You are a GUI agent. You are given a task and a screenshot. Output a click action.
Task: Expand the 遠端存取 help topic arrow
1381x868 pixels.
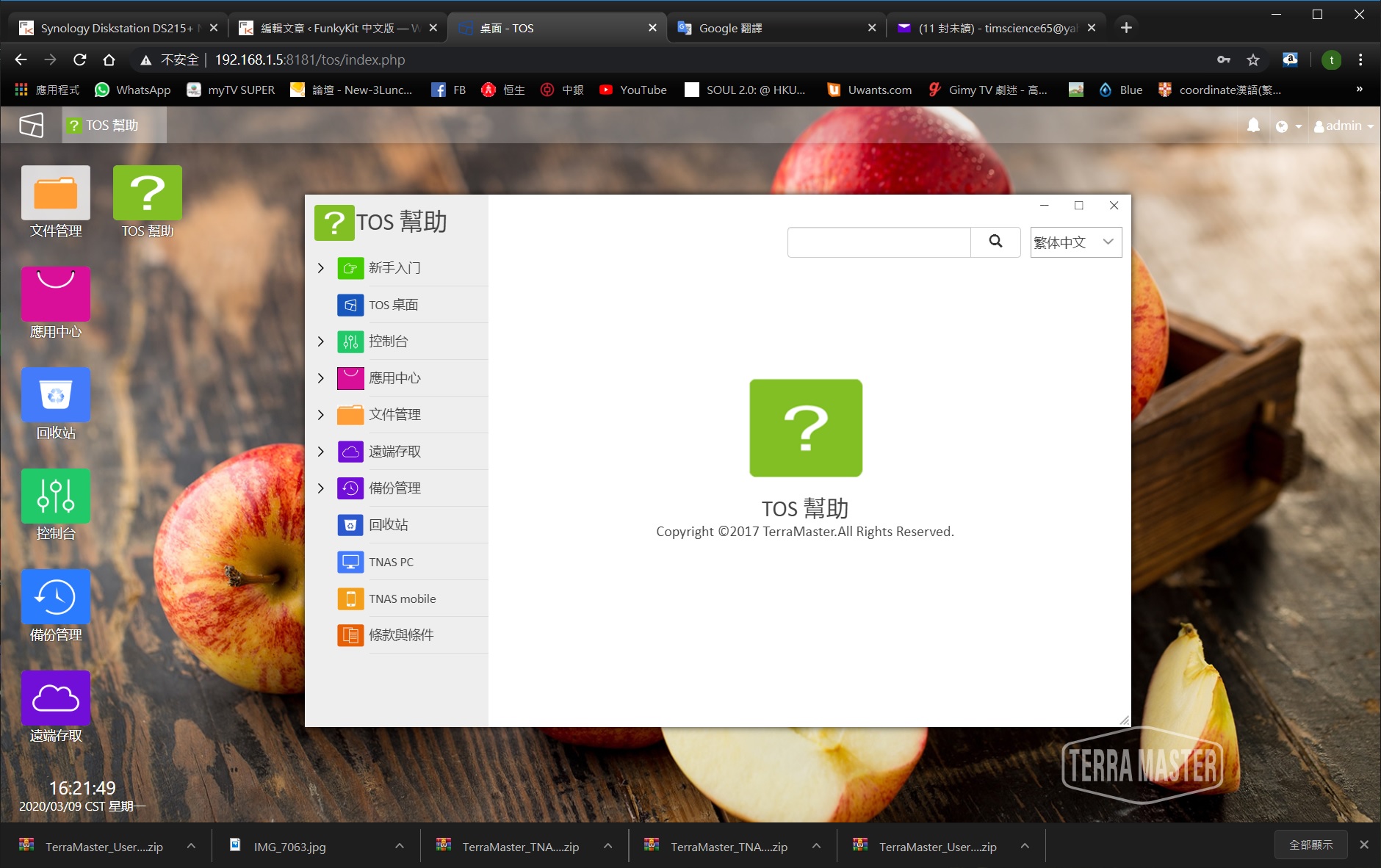pos(321,452)
